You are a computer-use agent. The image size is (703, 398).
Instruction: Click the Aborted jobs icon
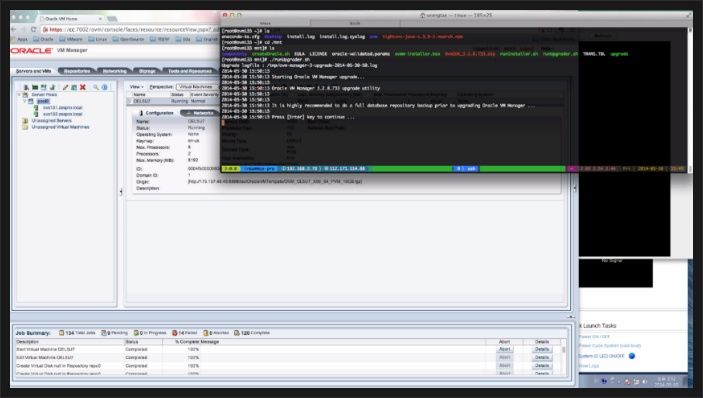click(206, 333)
